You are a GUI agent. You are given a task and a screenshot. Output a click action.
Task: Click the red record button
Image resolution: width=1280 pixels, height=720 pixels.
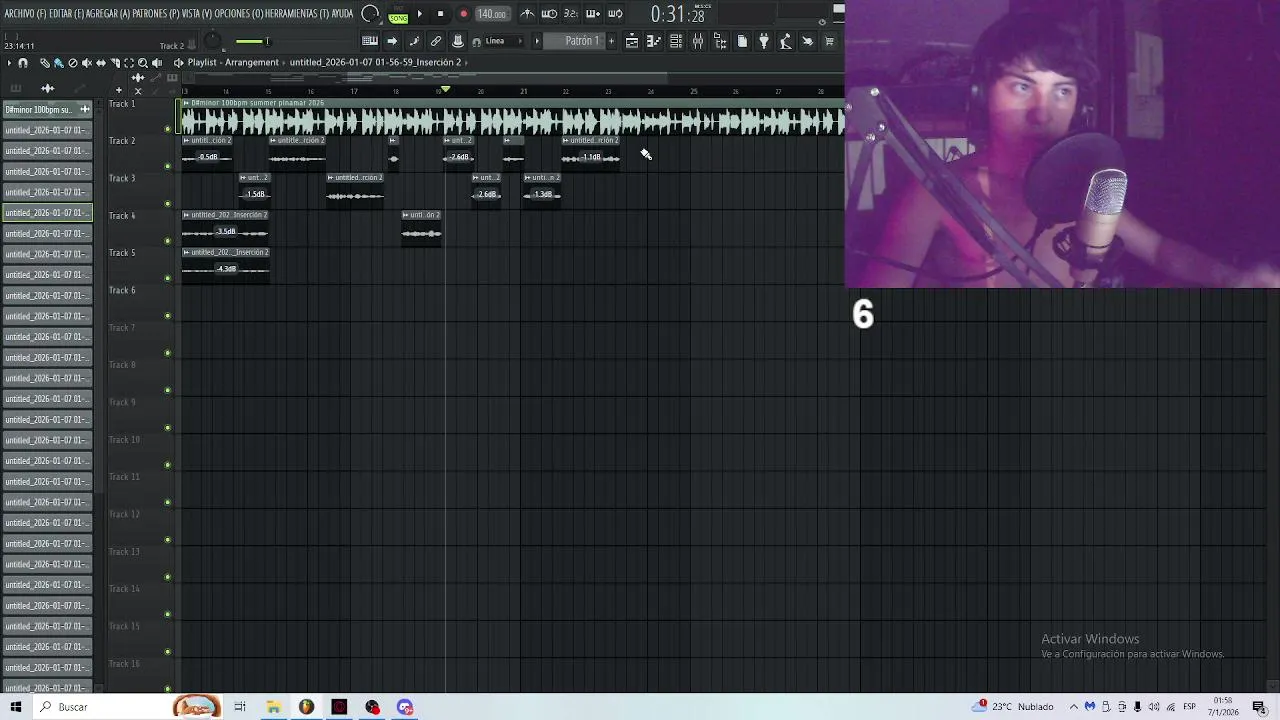pyautogui.click(x=464, y=14)
